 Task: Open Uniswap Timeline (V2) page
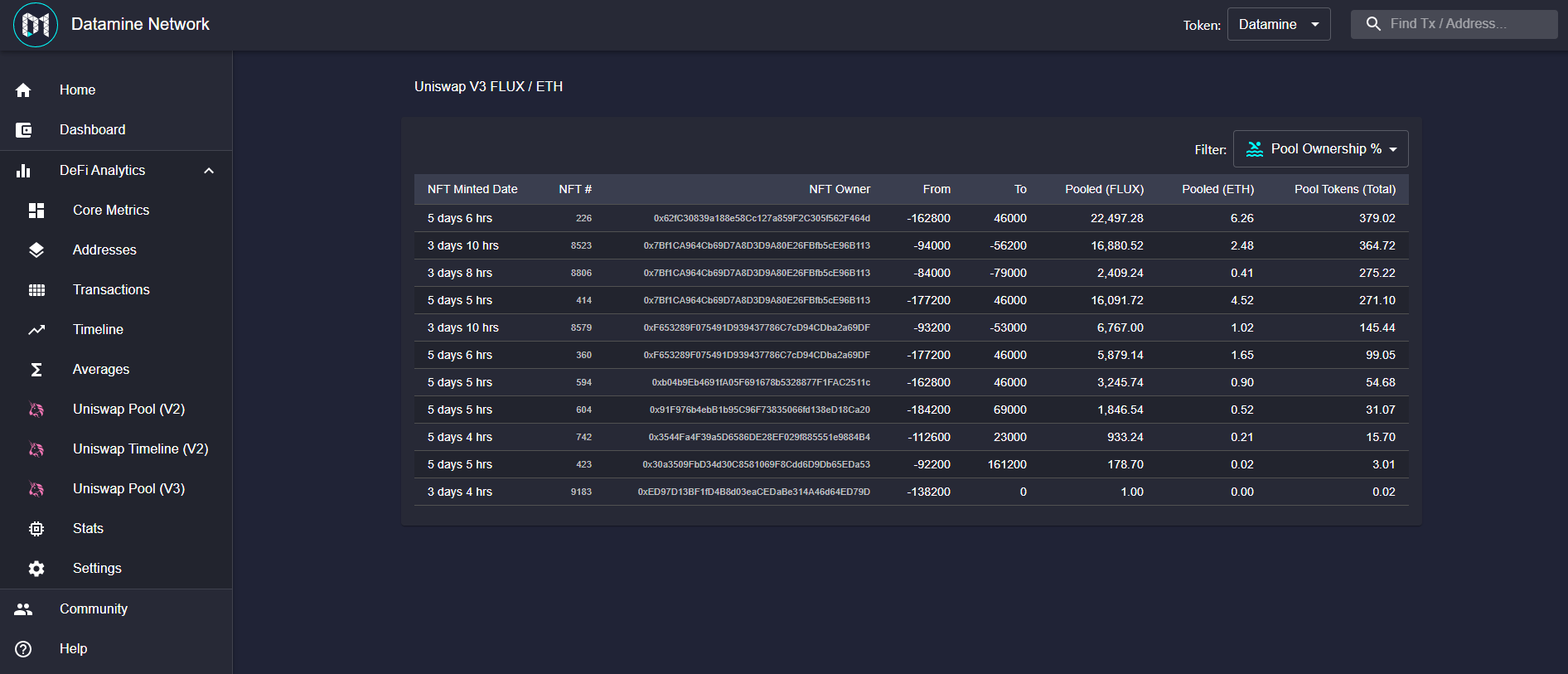[116, 449]
